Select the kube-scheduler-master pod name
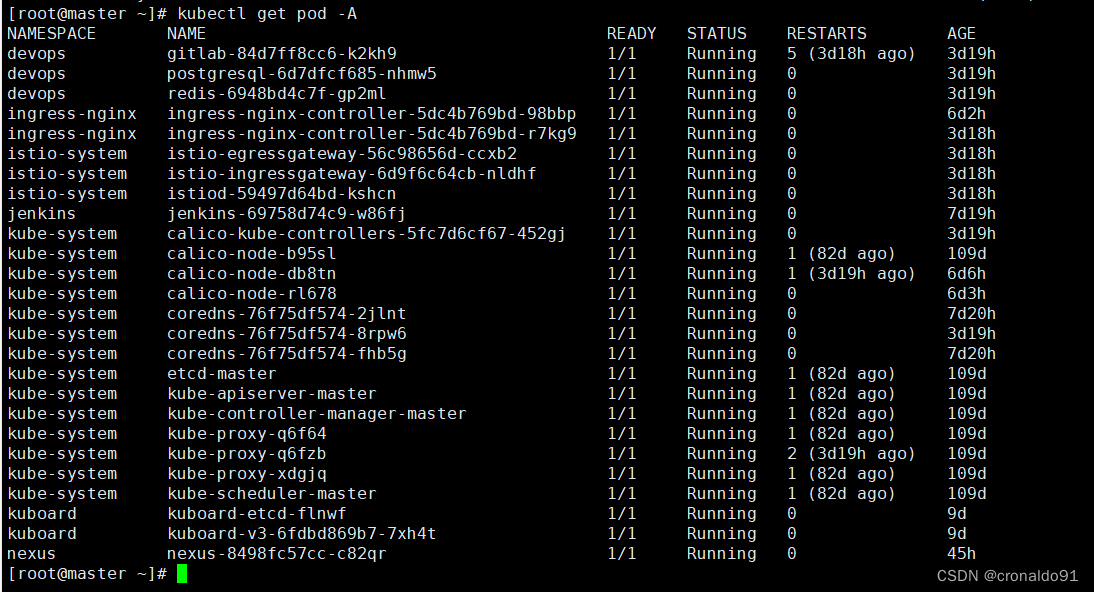1094x592 pixels. [x=271, y=494]
